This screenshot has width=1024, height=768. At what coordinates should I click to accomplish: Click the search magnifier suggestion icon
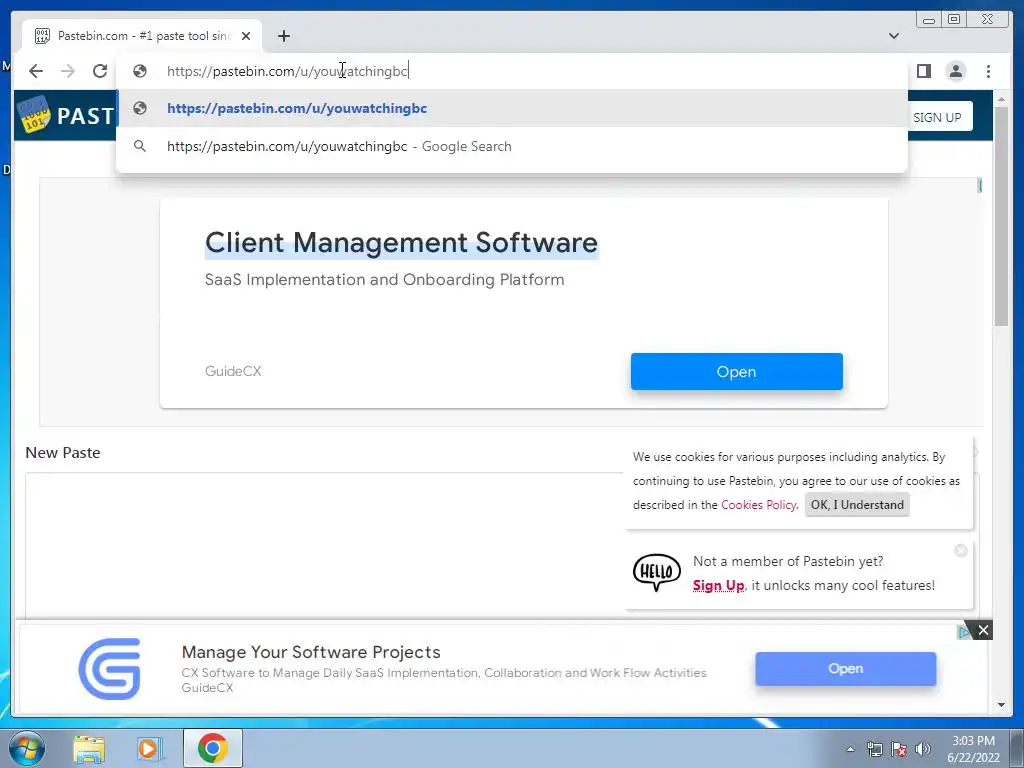coord(140,146)
